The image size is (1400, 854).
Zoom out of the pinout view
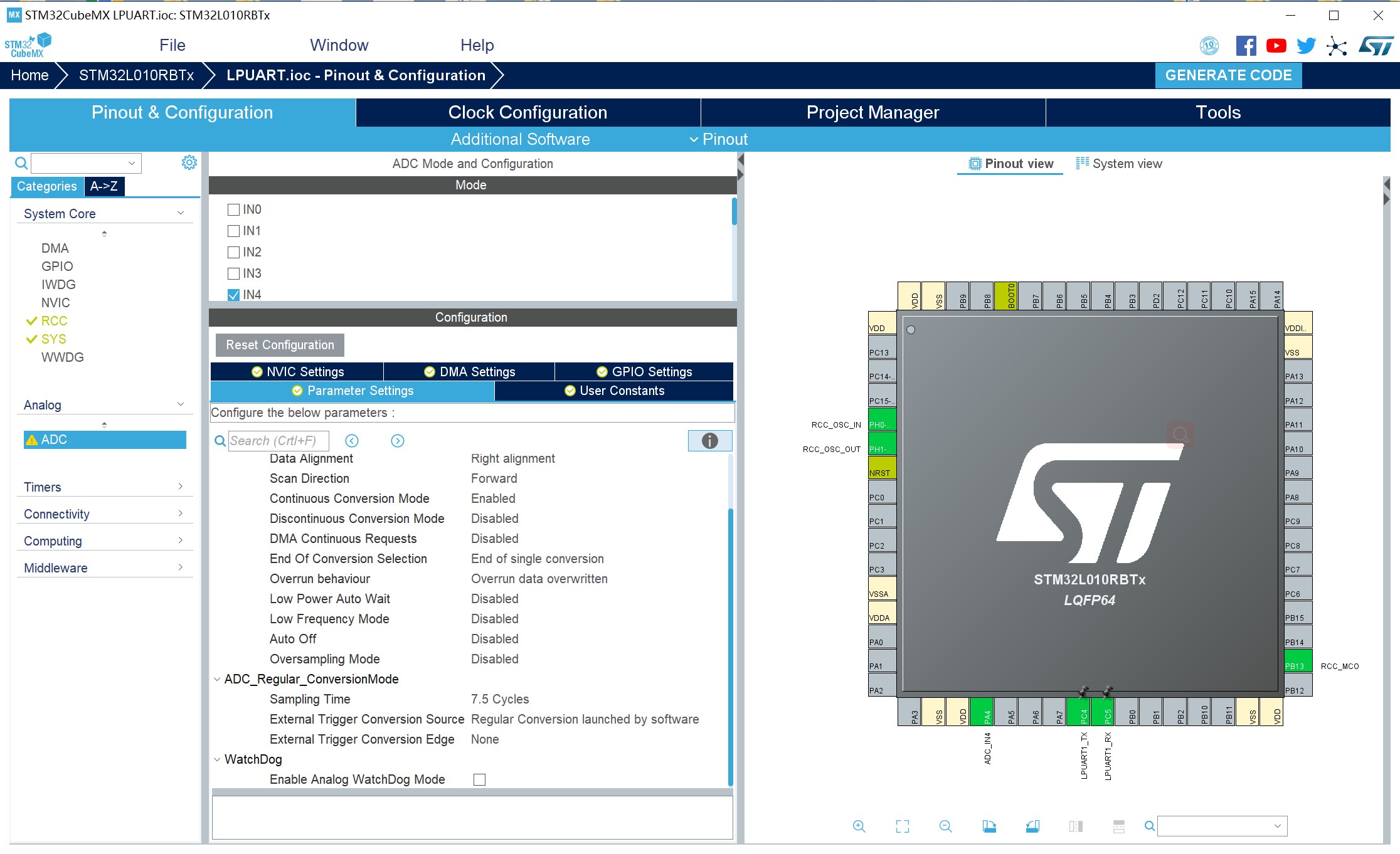[945, 826]
